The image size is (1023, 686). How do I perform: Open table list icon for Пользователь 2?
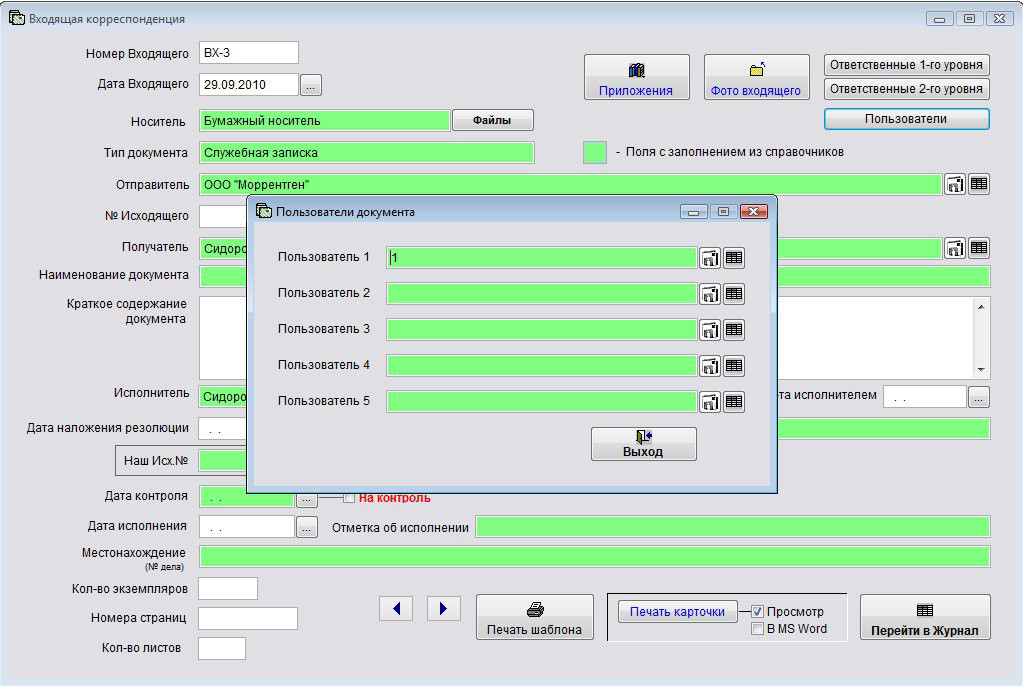[734, 294]
